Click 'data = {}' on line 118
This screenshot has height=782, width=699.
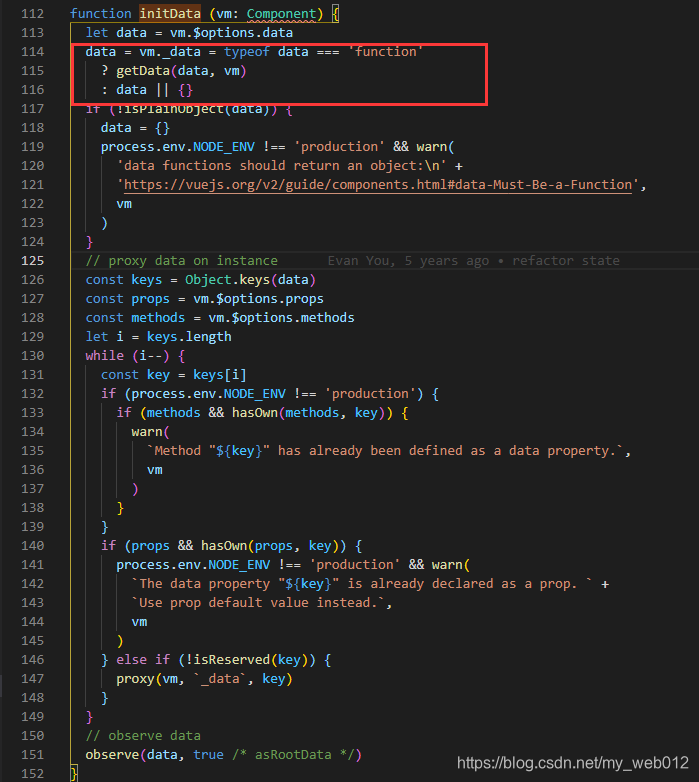tap(136, 128)
